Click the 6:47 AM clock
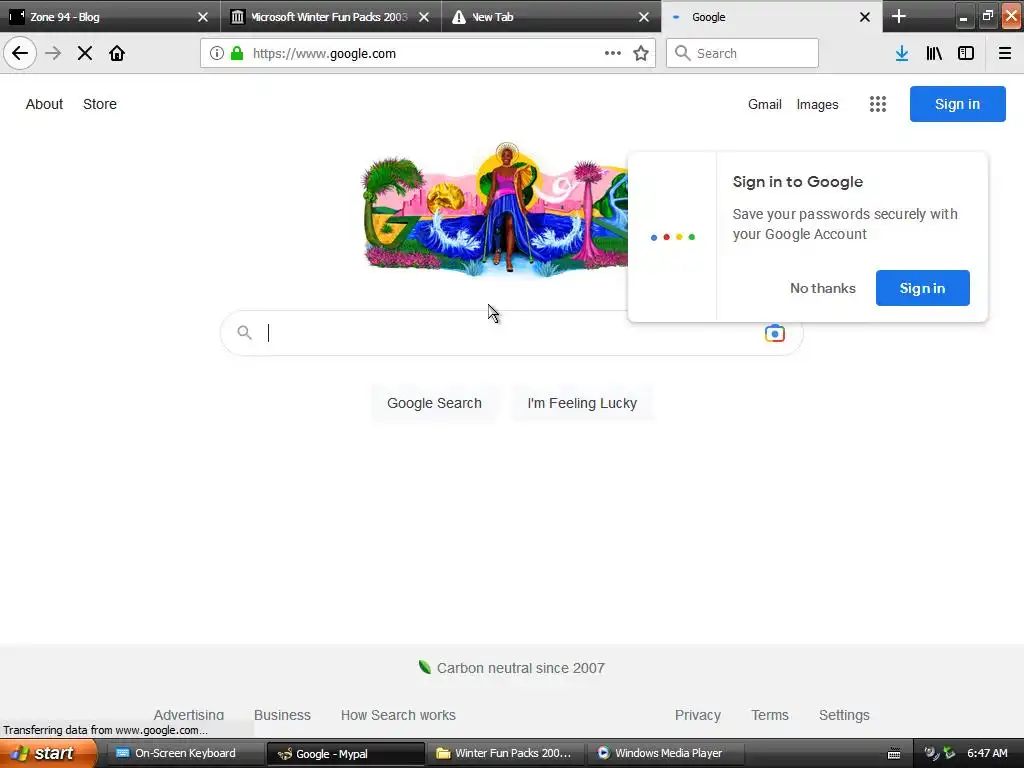The height and width of the screenshot is (768, 1024). click(x=987, y=753)
